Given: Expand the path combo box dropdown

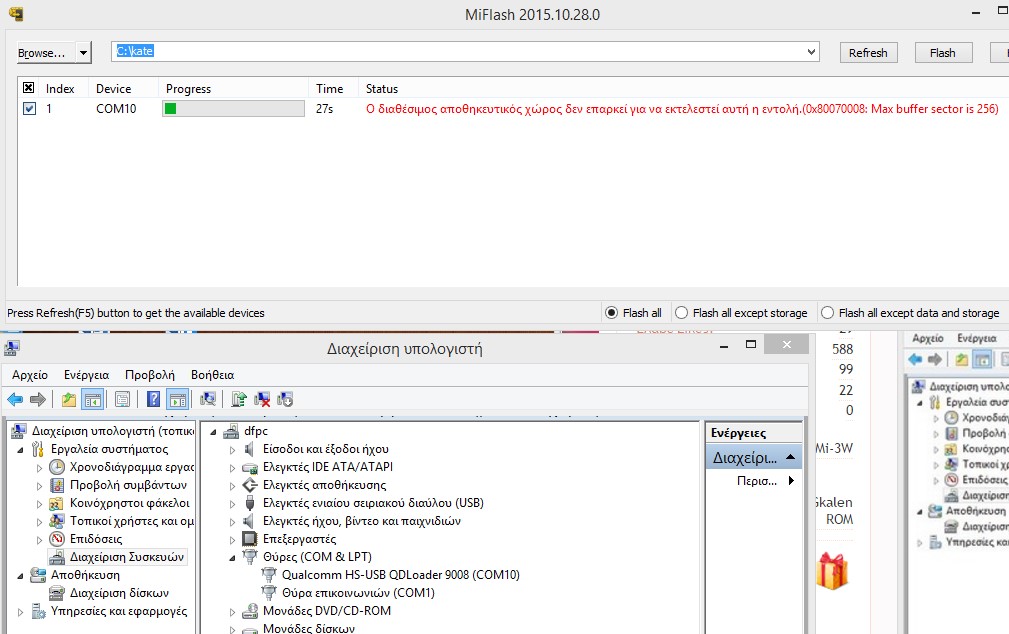Looking at the screenshot, I should coord(811,52).
